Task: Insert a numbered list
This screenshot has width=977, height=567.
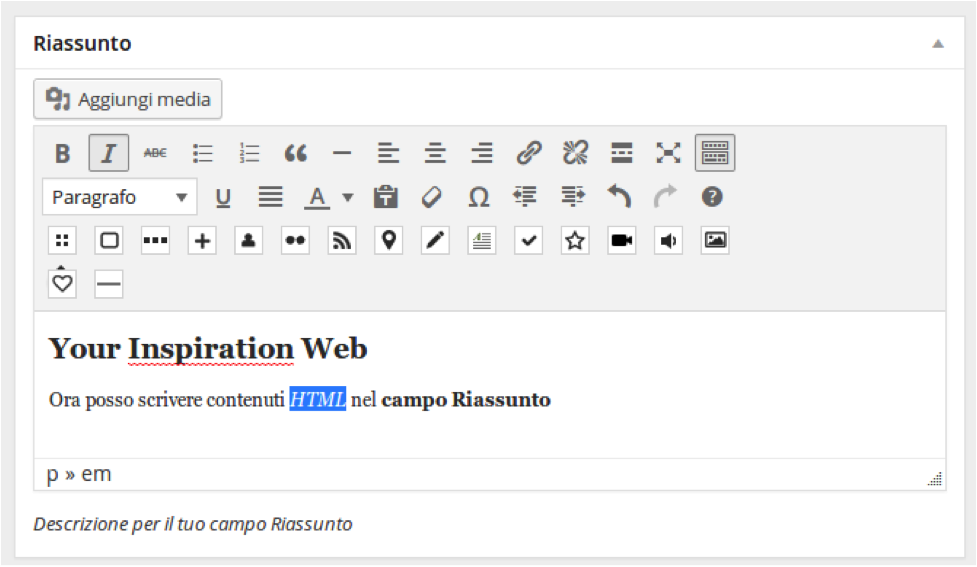Action: pyautogui.click(x=249, y=153)
